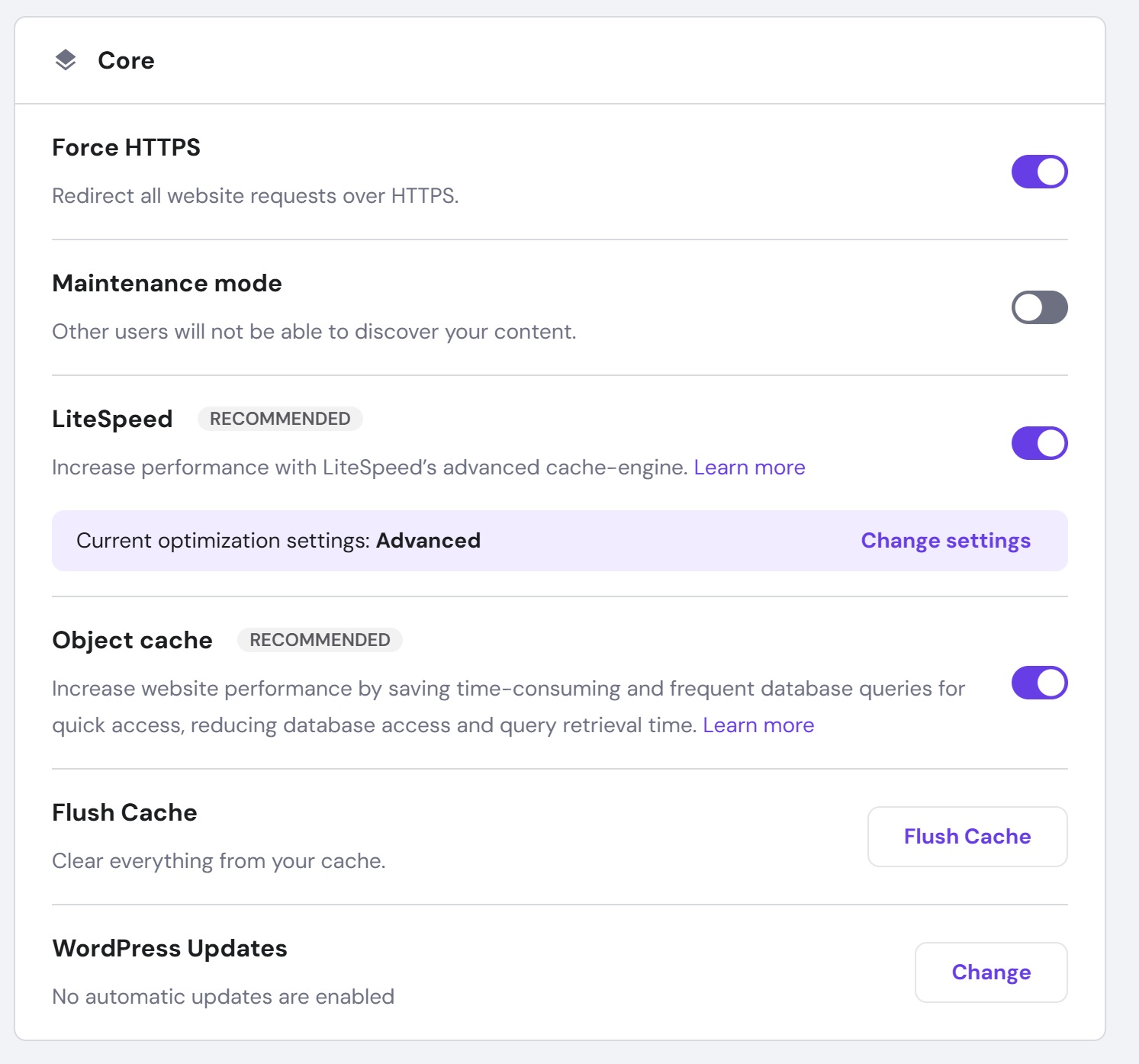Image resolution: width=1139 pixels, height=1064 pixels.
Task: Select the Core section title
Action: pyautogui.click(x=126, y=60)
